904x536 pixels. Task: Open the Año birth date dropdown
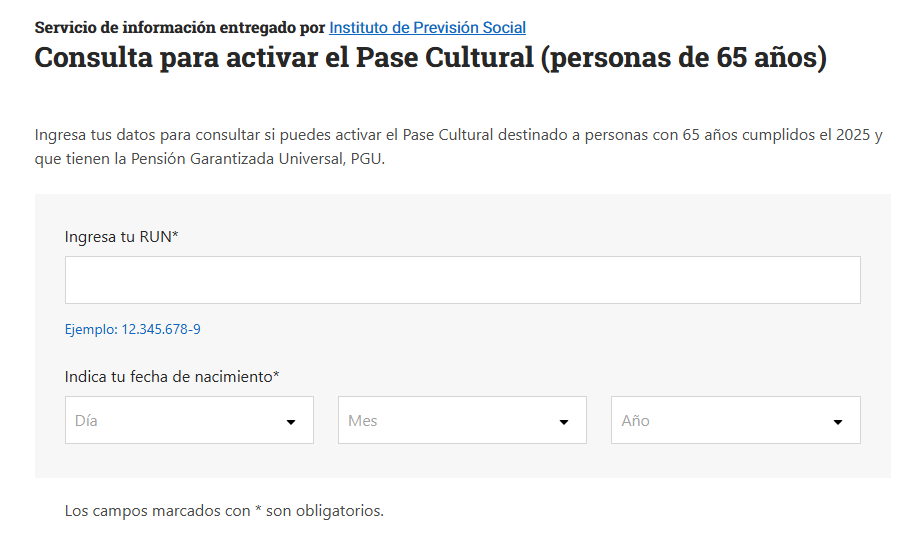[x=735, y=421]
